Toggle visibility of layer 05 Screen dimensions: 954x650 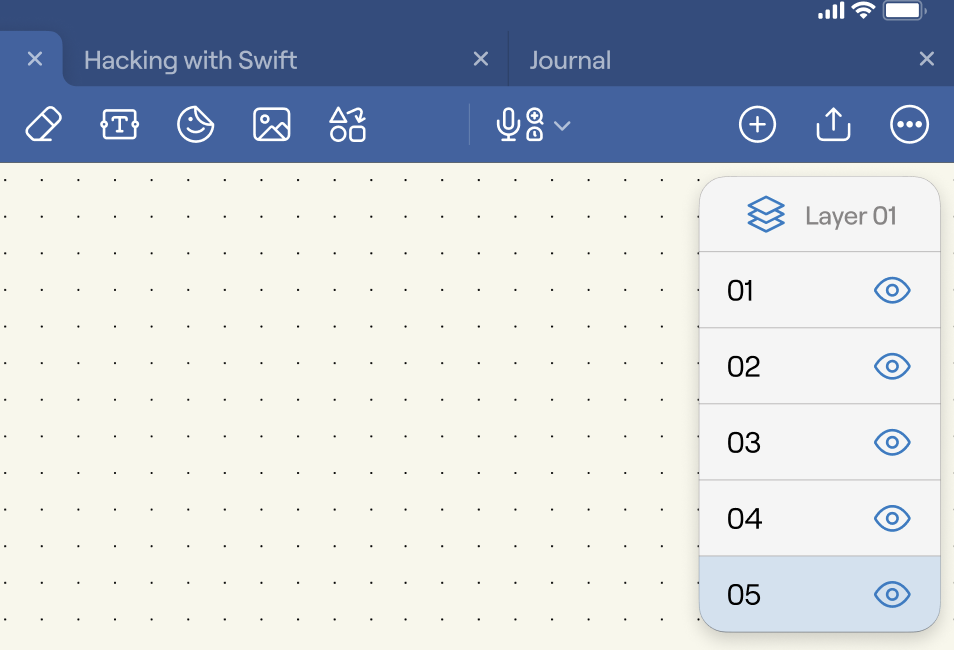(x=892, y=594)
